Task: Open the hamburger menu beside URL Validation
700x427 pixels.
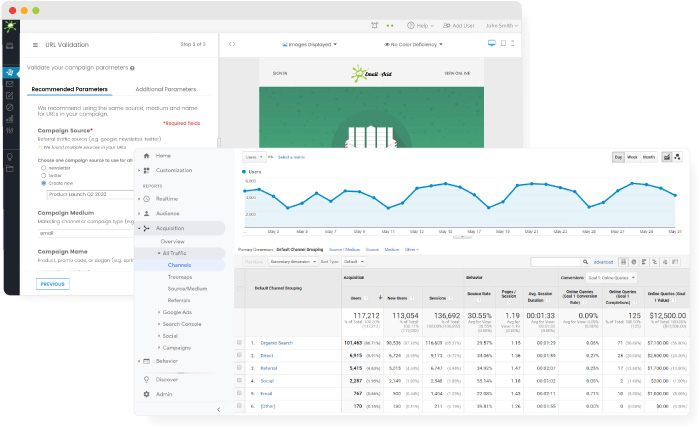Action: [x=35, y=45]
